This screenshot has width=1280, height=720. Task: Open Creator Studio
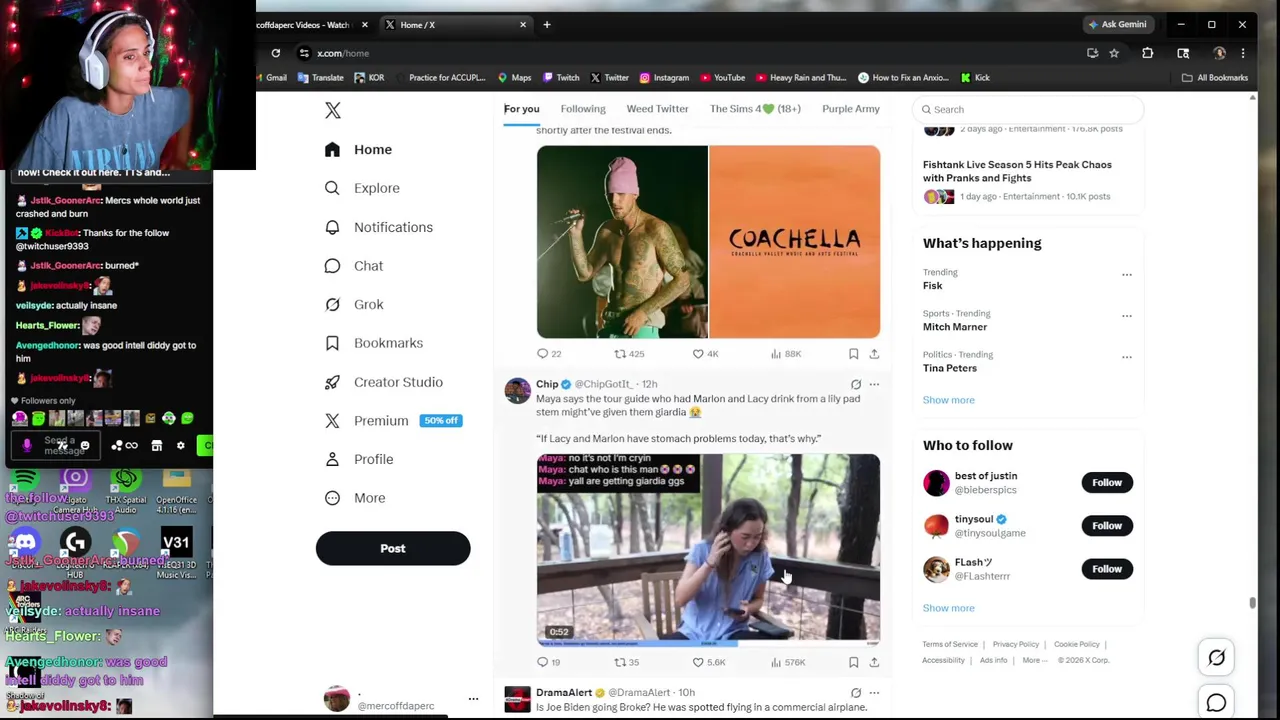[384, 382]
